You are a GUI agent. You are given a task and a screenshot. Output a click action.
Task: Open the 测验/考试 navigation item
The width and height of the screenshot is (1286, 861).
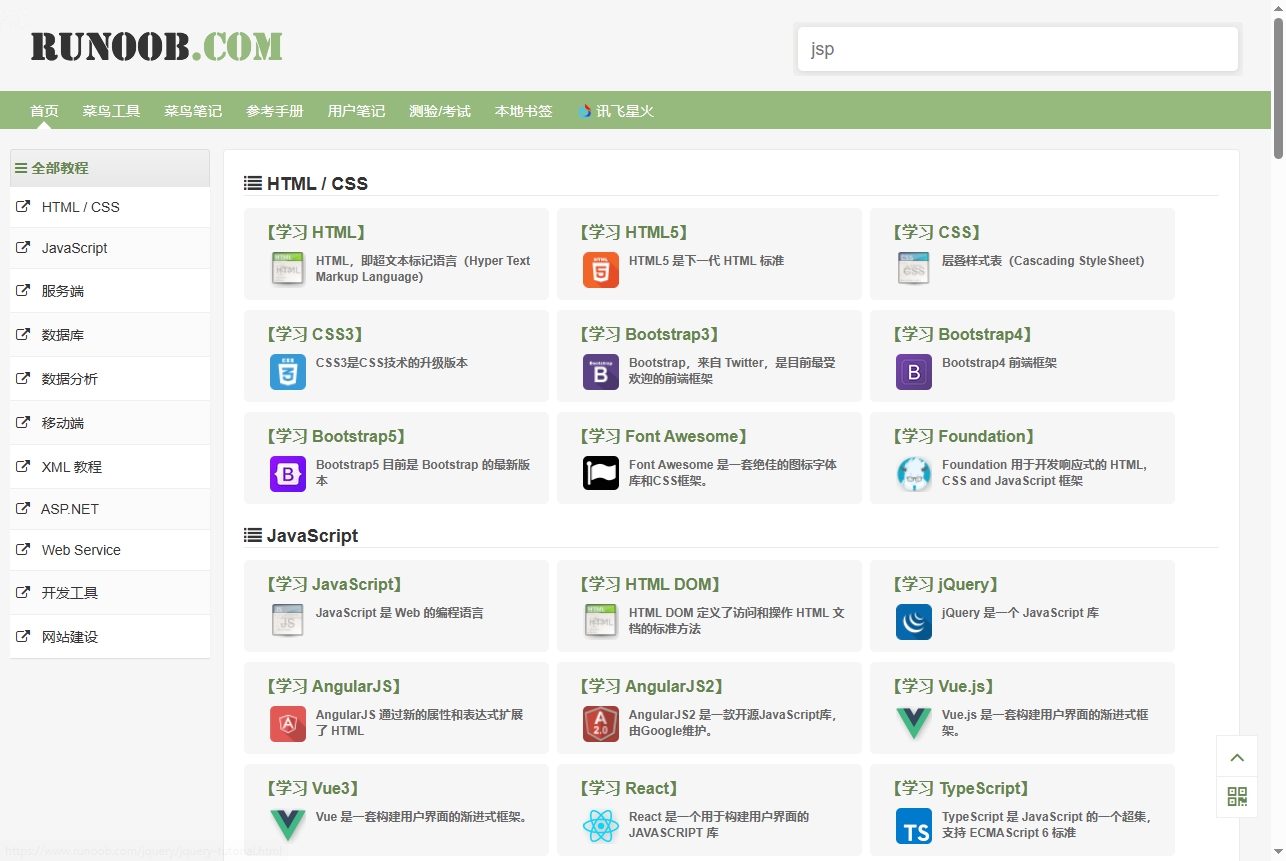(x=440, y=111)
